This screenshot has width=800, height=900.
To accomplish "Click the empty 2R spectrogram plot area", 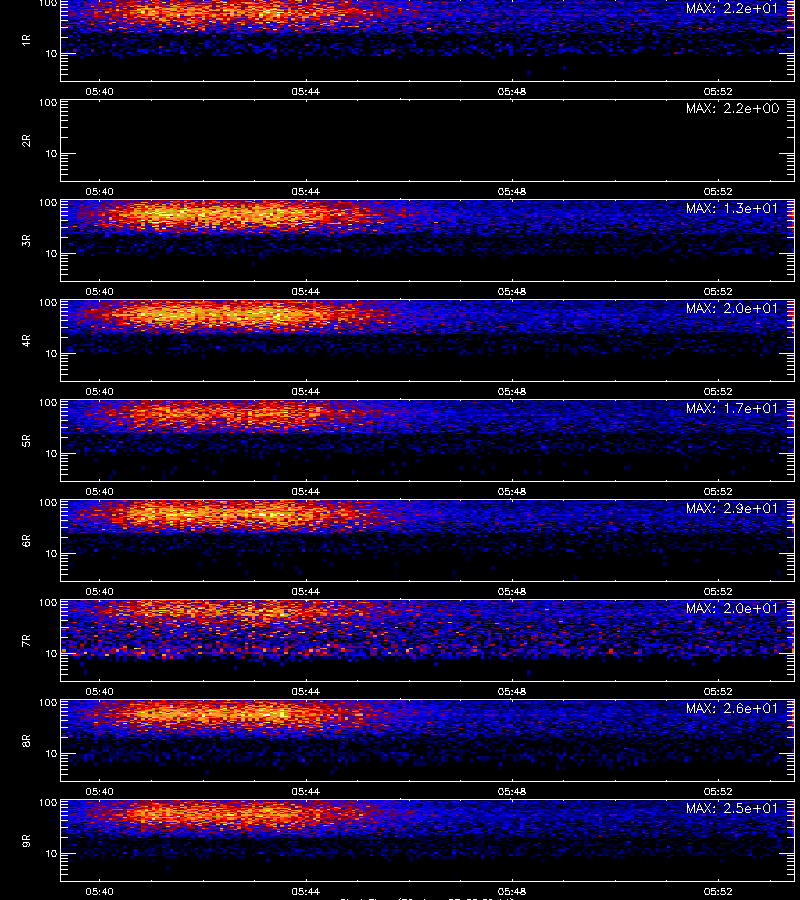I will pyautogui.click(x=427, y=141).
